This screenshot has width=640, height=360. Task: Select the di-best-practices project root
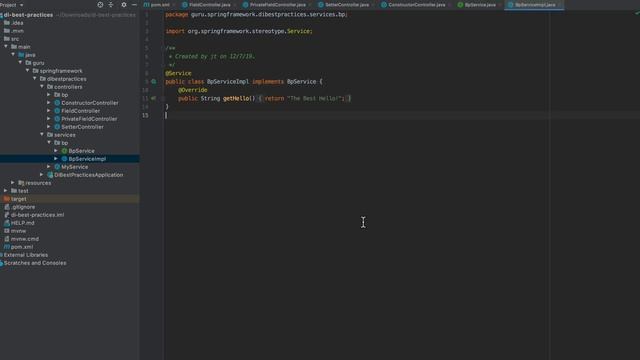(x=29, y=15)
